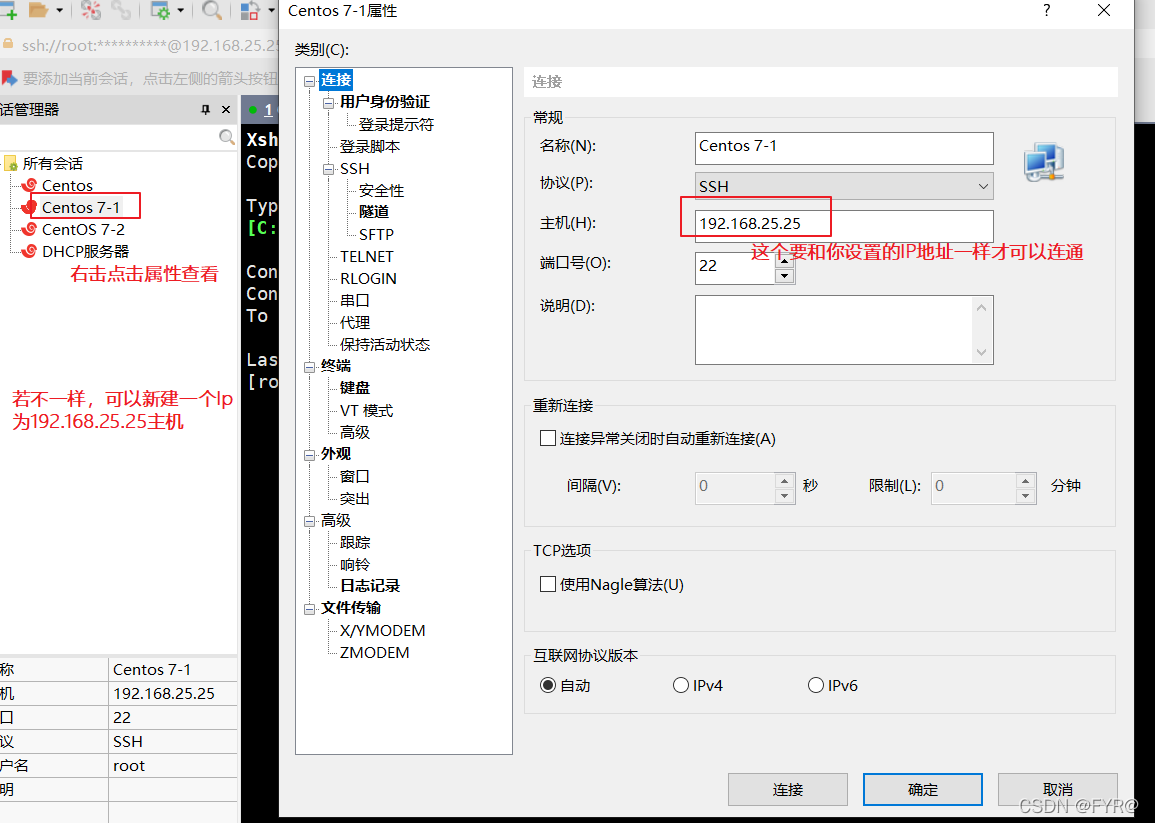
Task: Click the session icon beside the name field
Action: (1043, 162)
